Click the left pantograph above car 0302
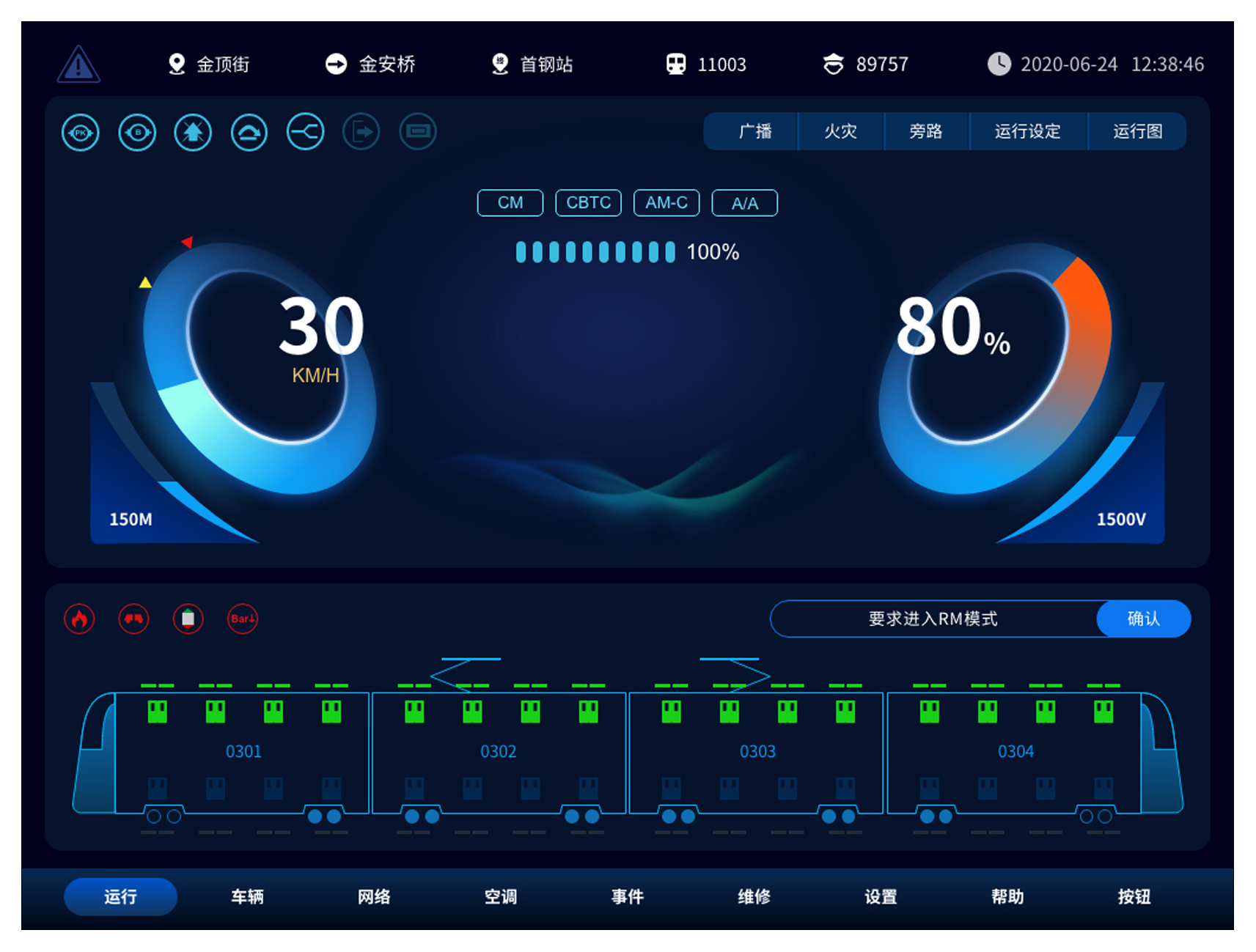Image resolution: width=1256 pixels, height=952 pixels. point(465,674)
